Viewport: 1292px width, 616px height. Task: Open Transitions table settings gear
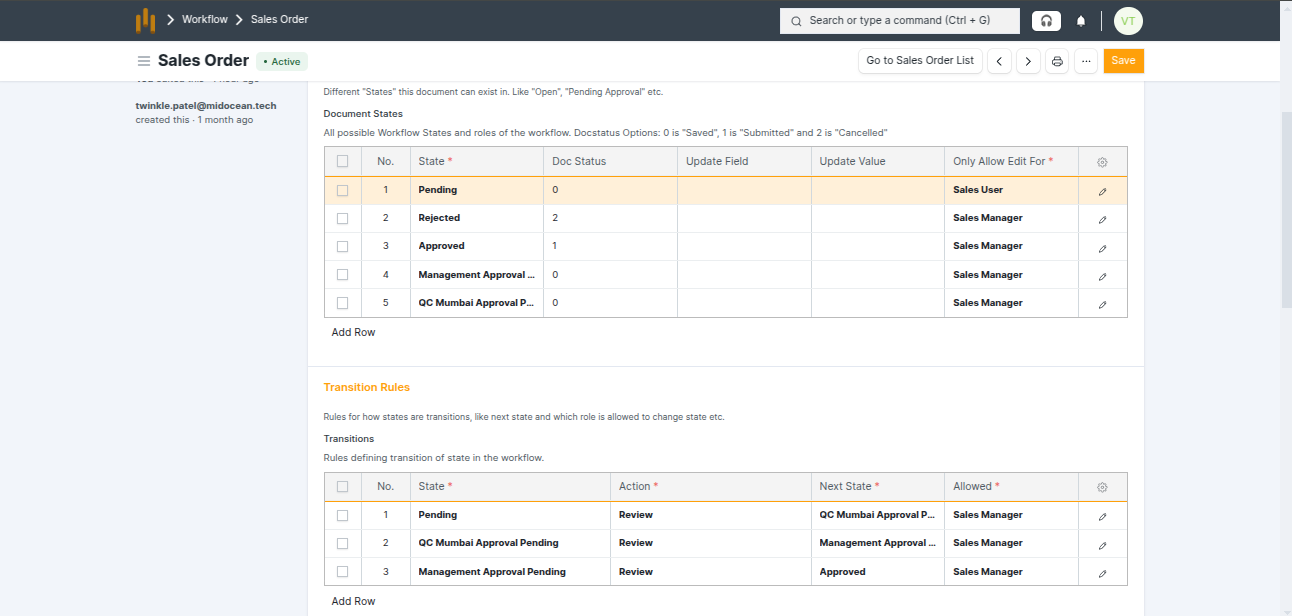[1102, 487]
